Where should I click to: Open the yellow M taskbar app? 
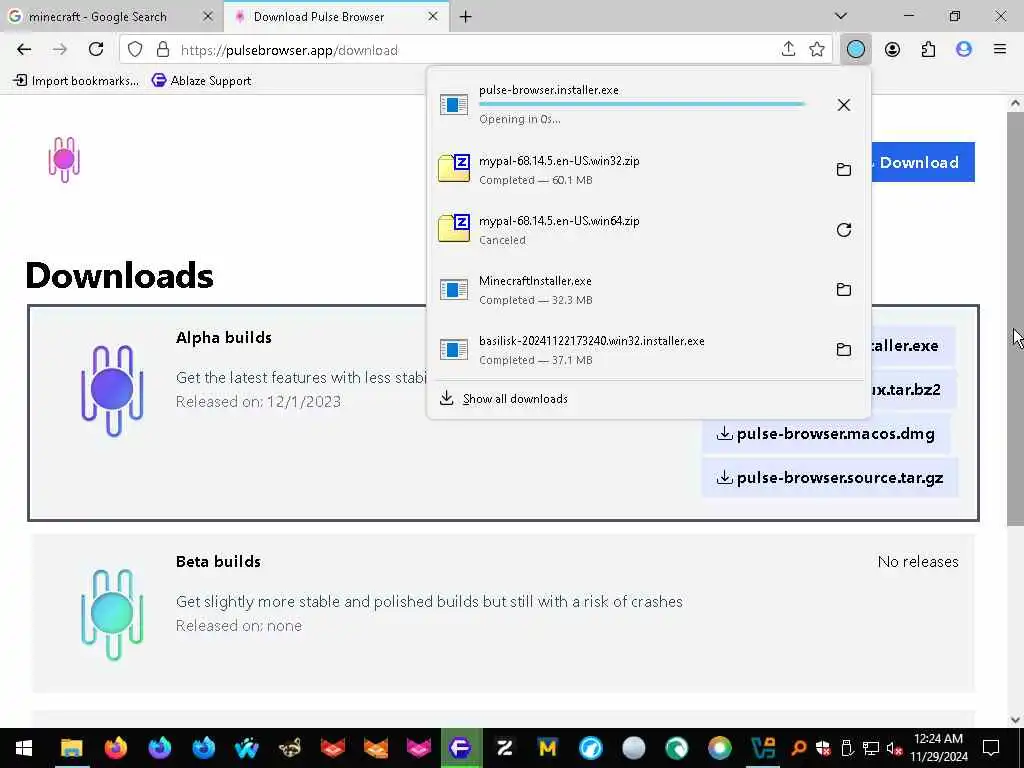point(547,748)
